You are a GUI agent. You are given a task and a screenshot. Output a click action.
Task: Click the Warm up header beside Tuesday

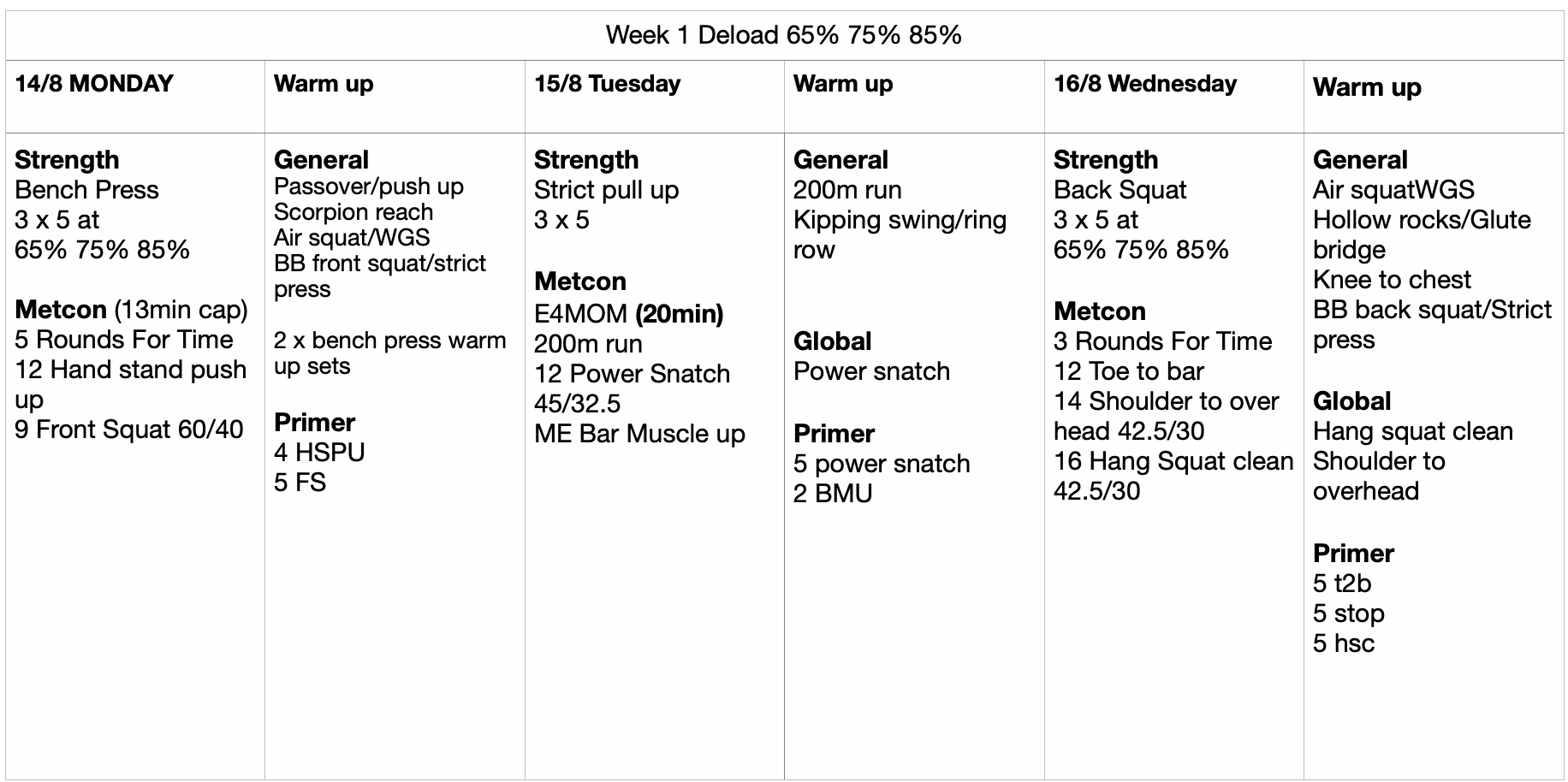click(843, 84)
